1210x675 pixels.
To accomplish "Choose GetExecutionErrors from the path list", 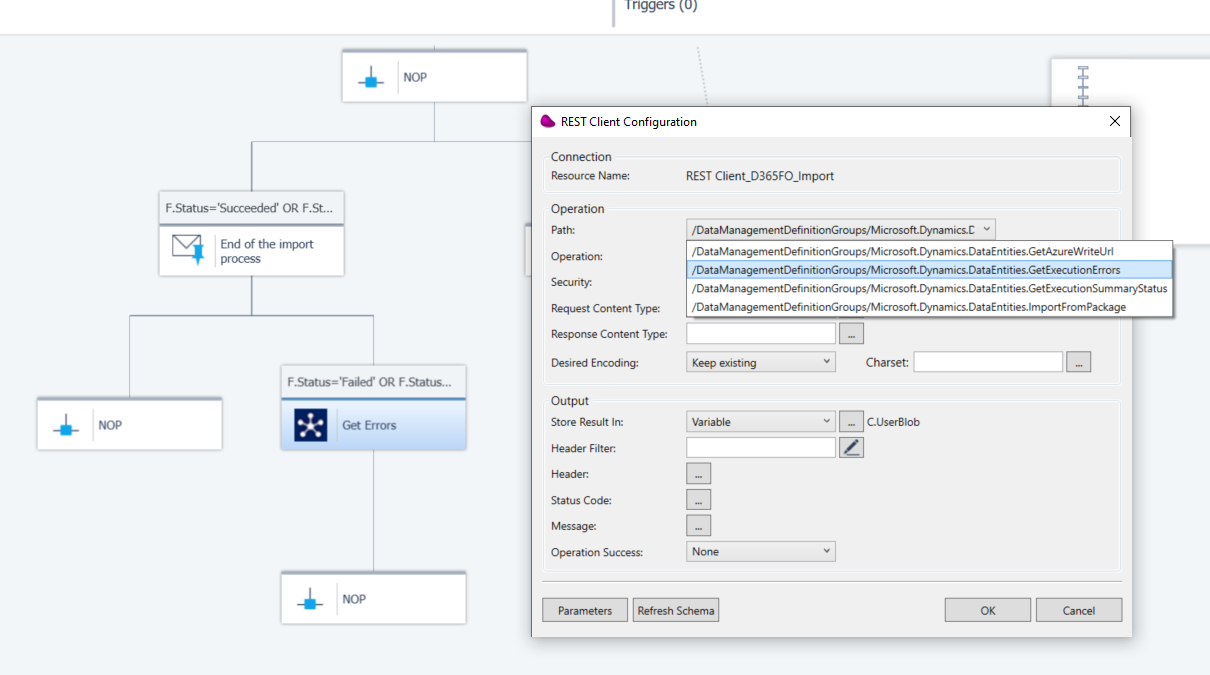I will 929,270.
